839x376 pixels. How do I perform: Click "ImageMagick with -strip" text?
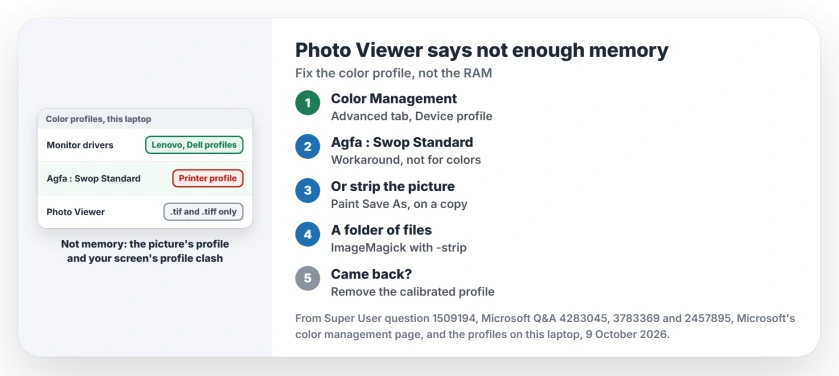(399, 248)
